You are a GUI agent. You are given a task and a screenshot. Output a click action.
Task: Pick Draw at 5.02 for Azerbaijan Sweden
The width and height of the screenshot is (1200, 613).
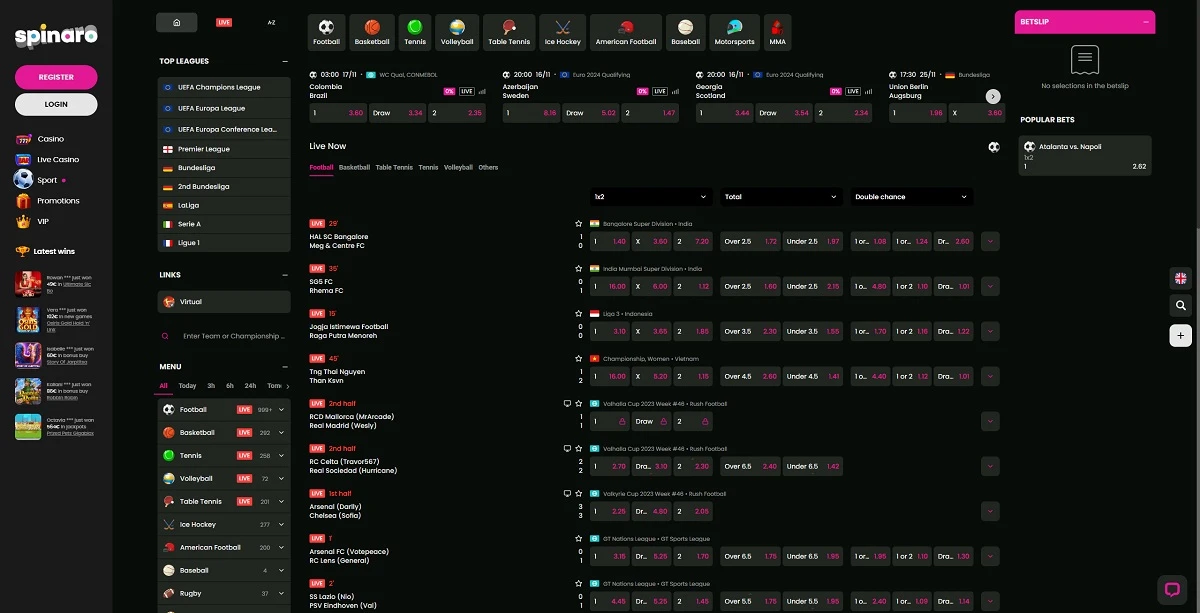(x=593, y=113)
